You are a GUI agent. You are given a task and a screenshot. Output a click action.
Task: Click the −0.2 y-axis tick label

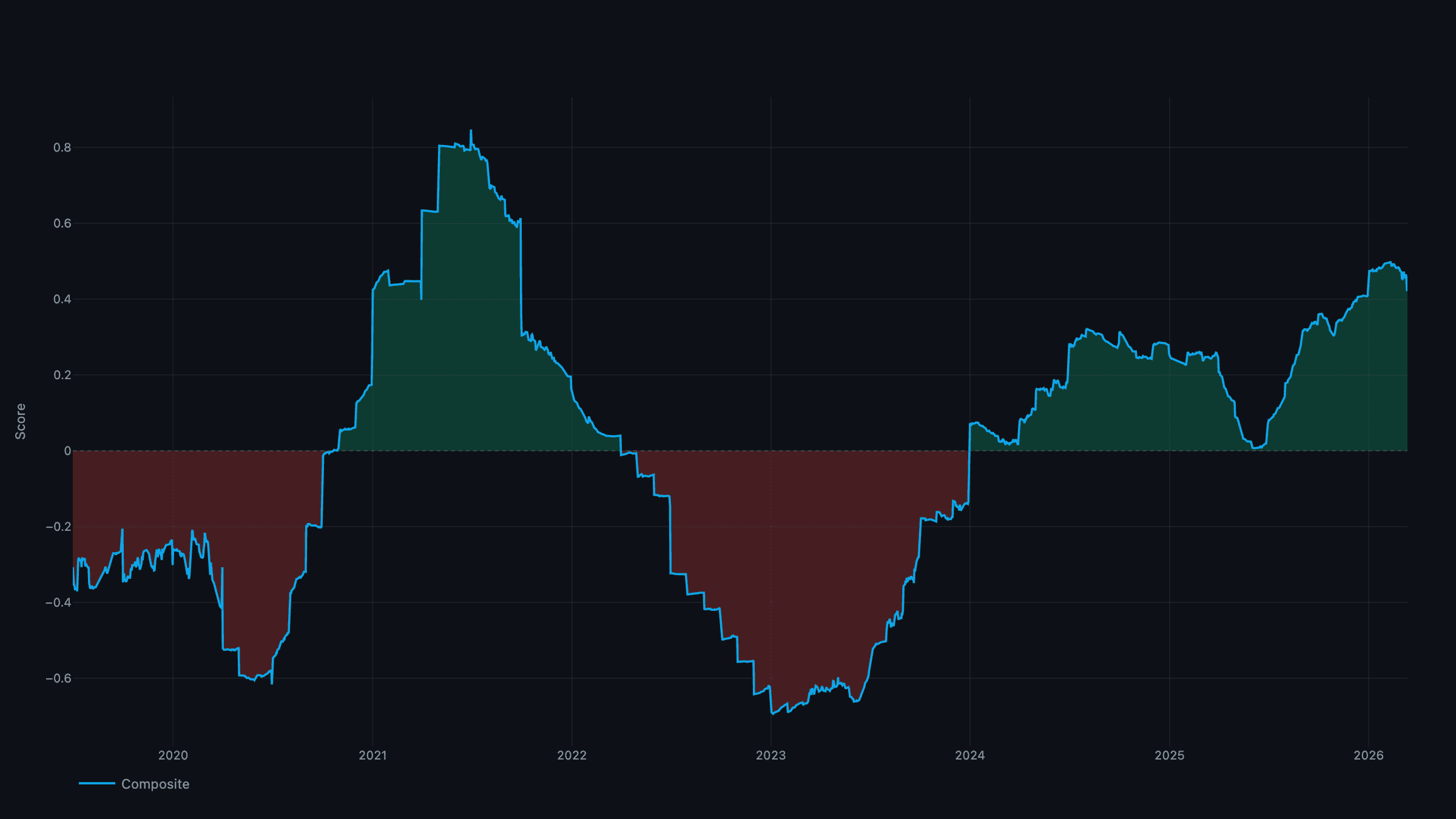click(58, 527)
